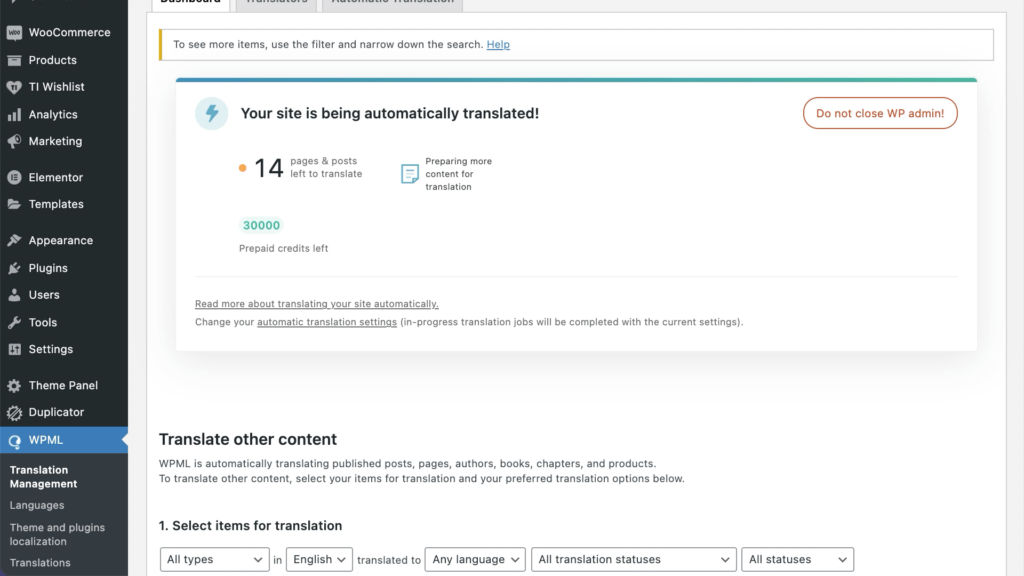Open the automatic translation settings link
Viewport: 1024px width, 576px height.
pos(327,322)
